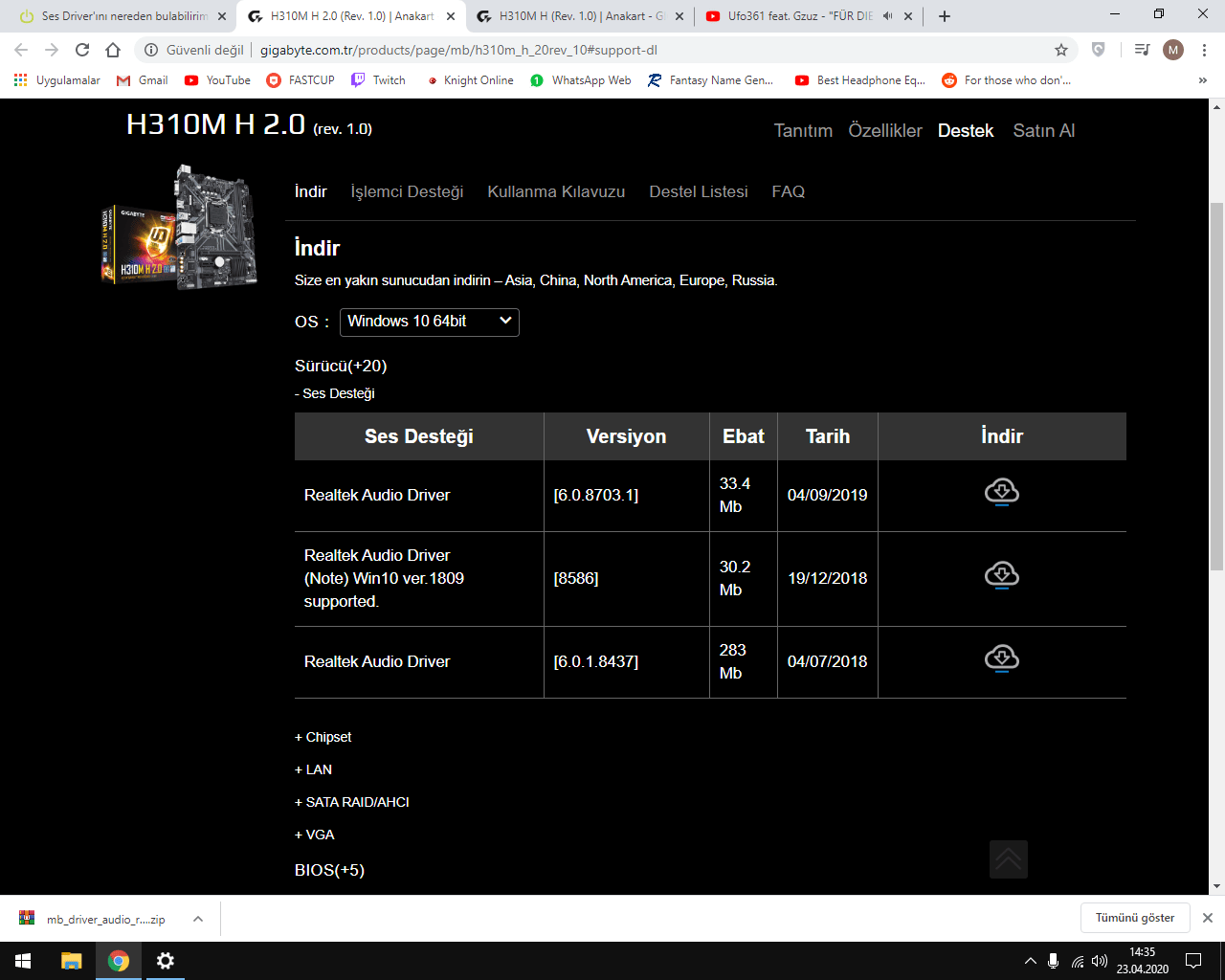The height and width of the screenshot is (980, 1225).
Task: Open the Windows notification center
Action: (x=1193, y=961)
